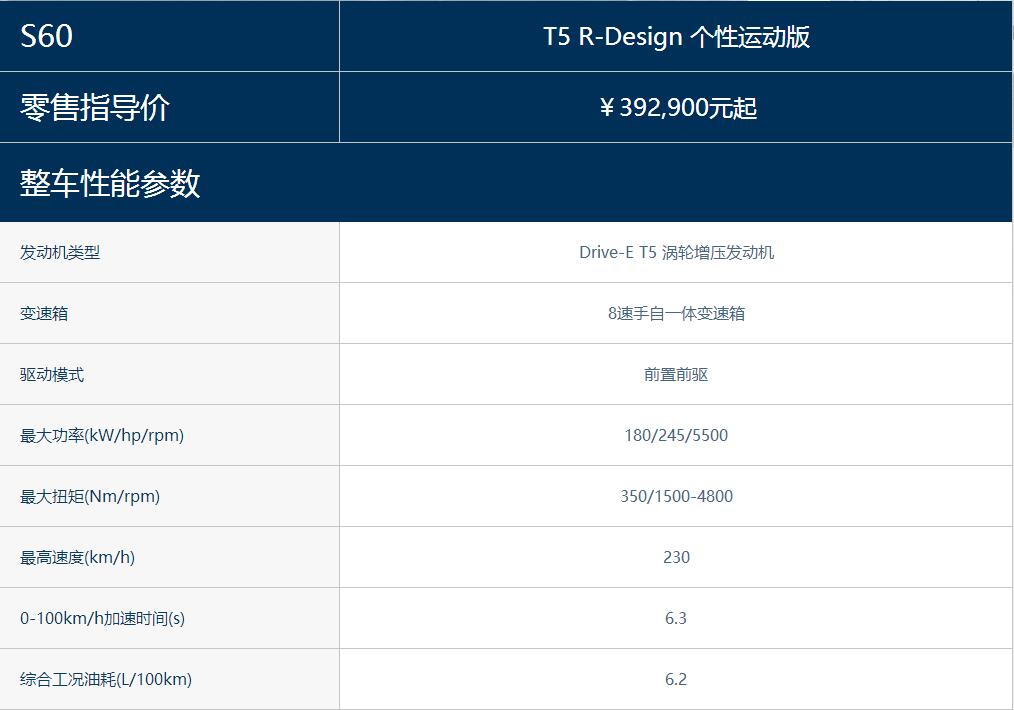Click the price ¥392,900元起
This screenshot has height=710, width=1014.
(676, 107)
